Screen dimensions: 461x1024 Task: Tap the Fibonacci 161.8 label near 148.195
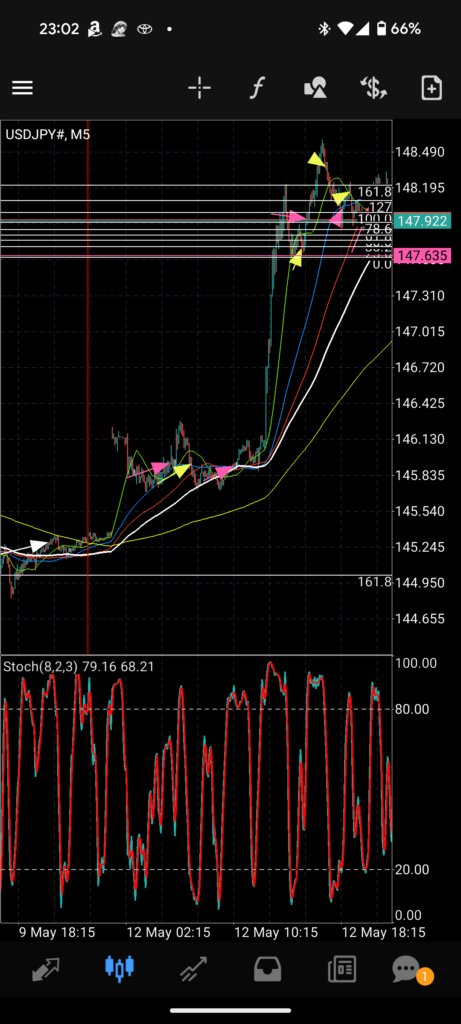[375, 192]
